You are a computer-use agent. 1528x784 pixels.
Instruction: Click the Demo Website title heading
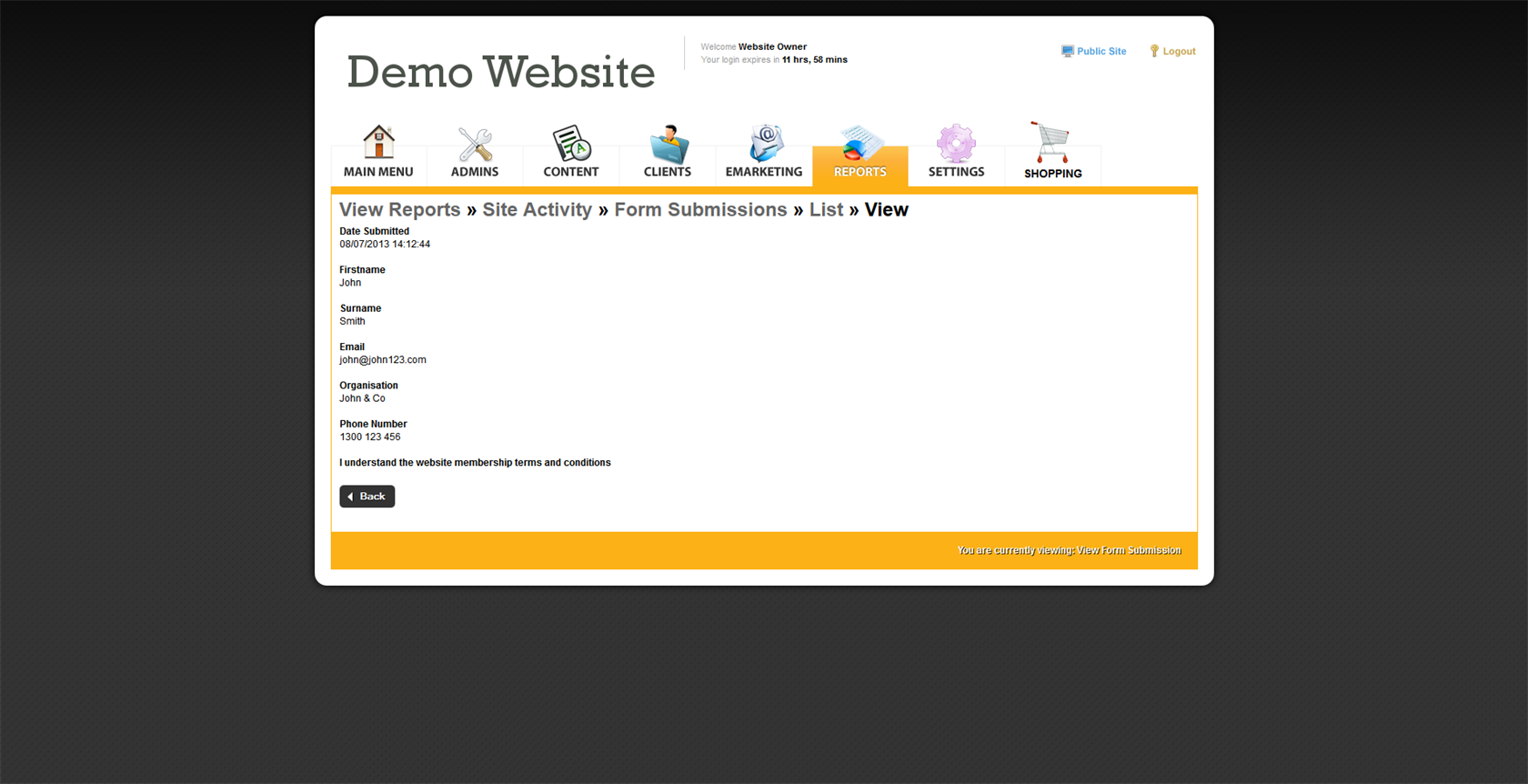(x=500, y=72)
